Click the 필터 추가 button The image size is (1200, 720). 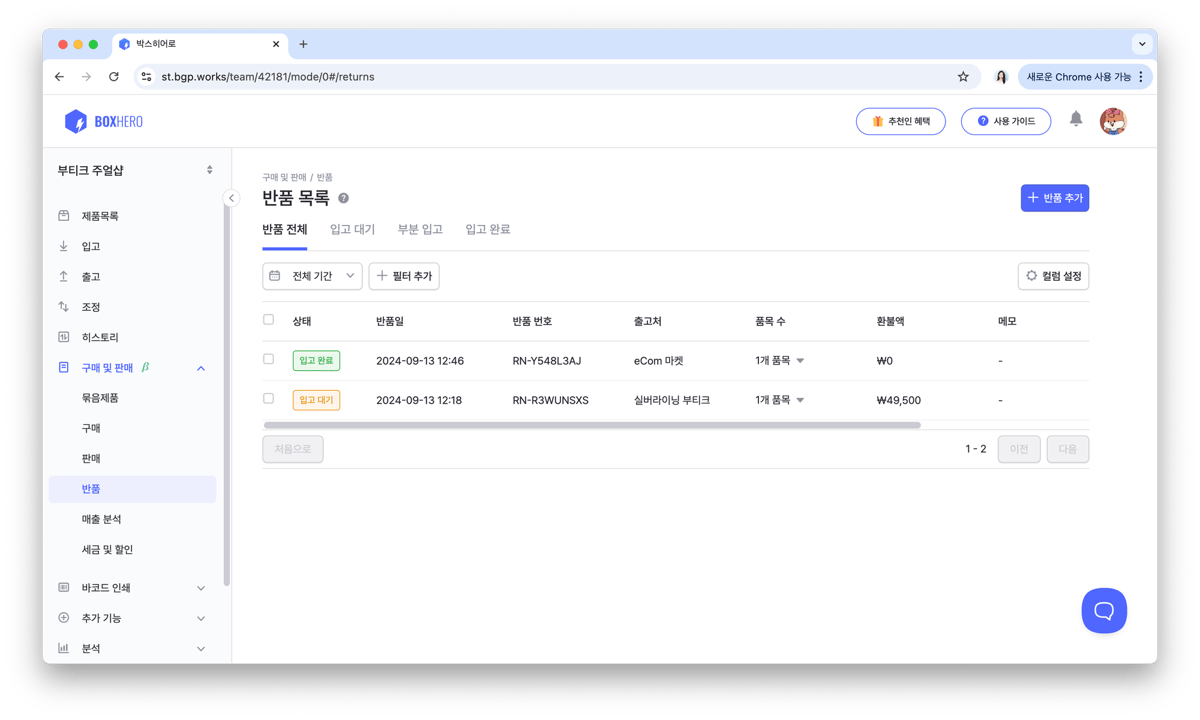coord(404,276)
